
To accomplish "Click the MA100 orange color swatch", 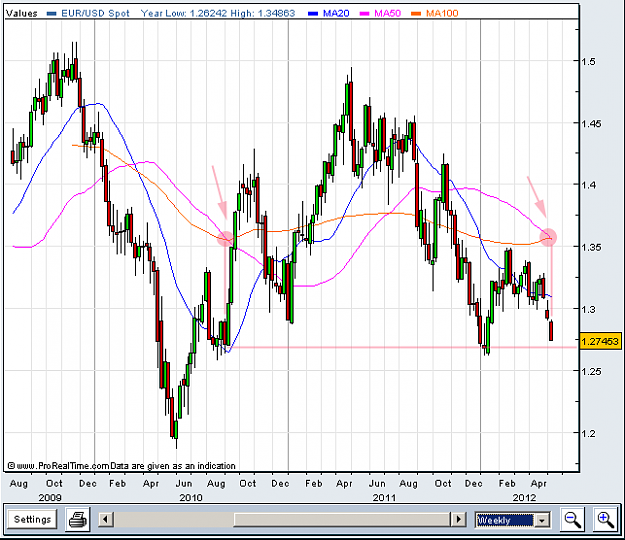I will 416,14.
